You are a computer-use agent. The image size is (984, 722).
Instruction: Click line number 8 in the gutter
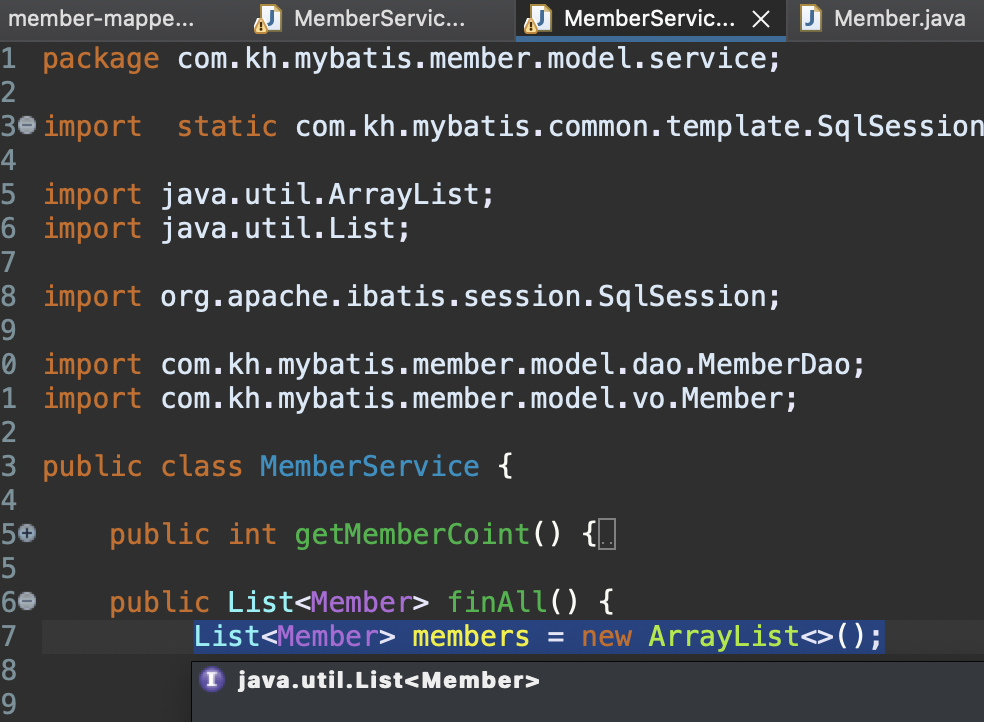coord(9,296)
